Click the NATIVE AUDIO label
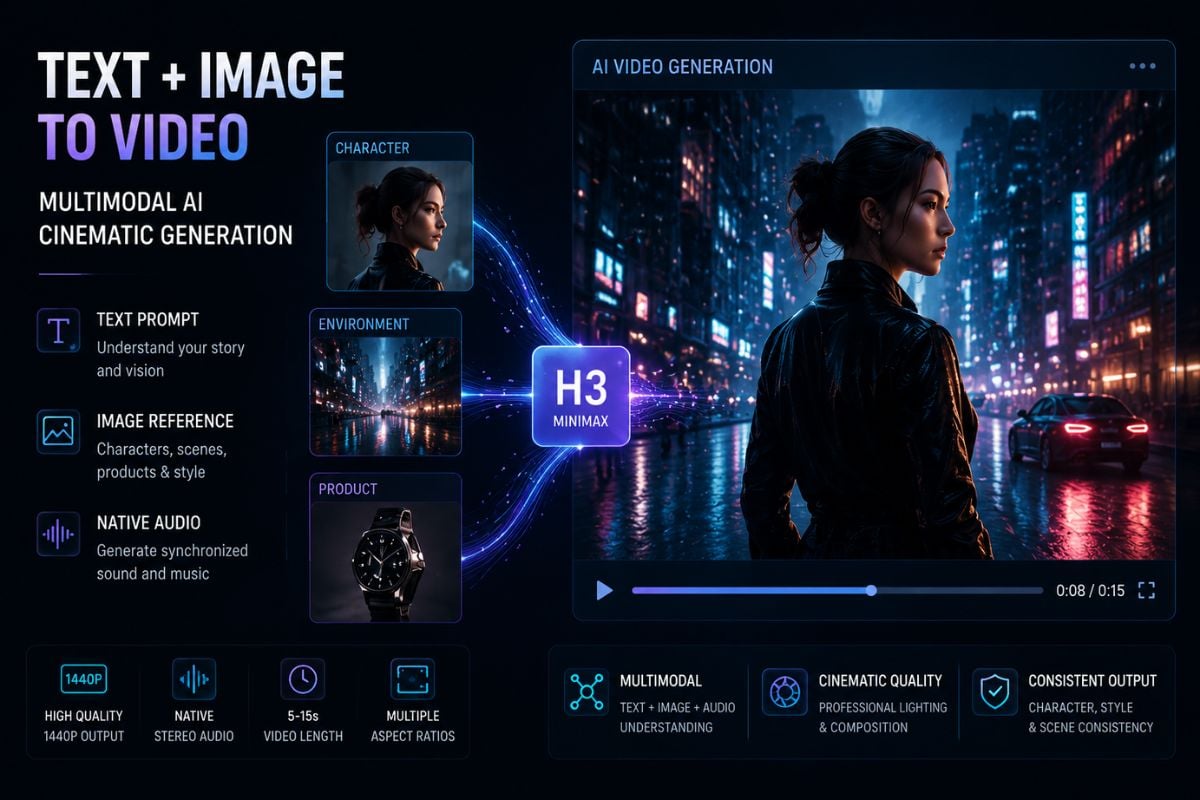1200x800 pixels. (148, 522)
